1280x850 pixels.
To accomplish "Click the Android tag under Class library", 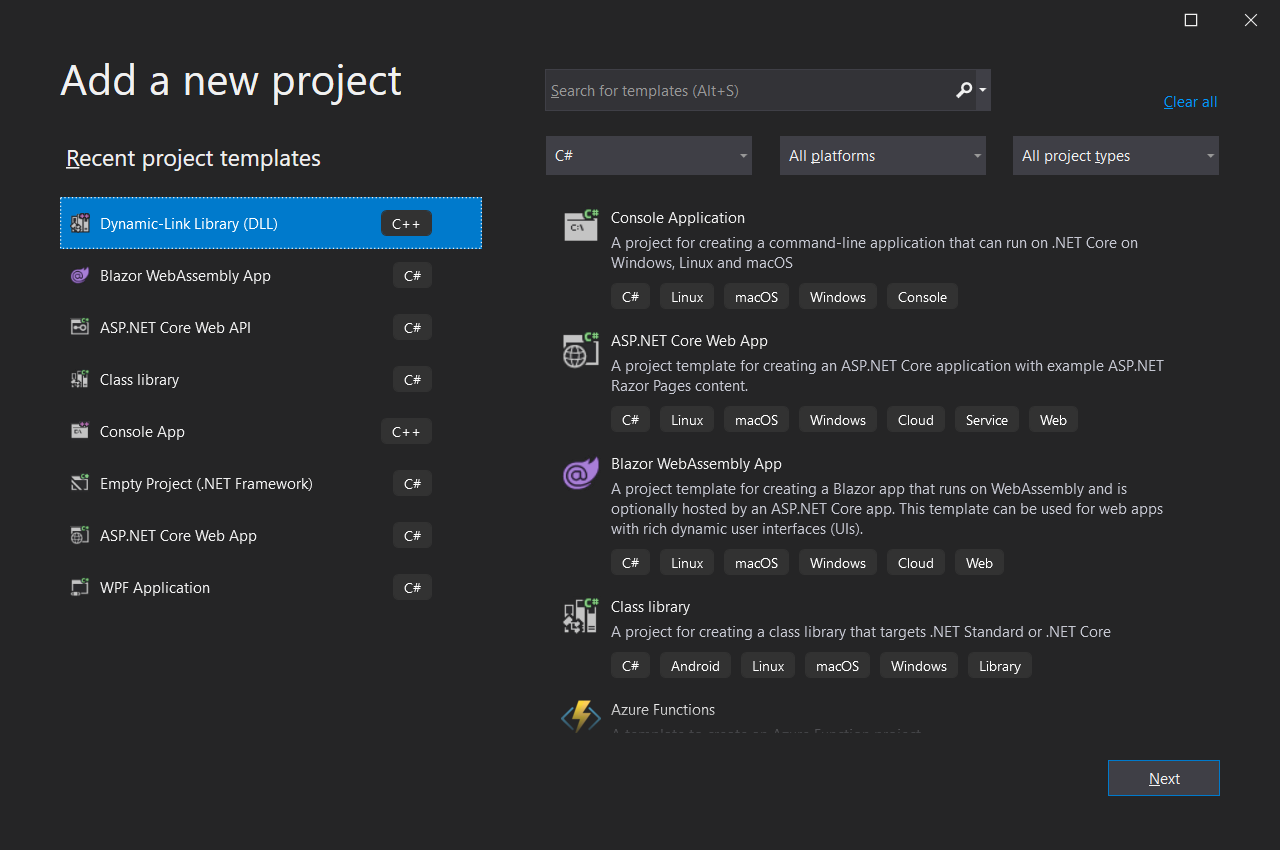I will [695, 666].
